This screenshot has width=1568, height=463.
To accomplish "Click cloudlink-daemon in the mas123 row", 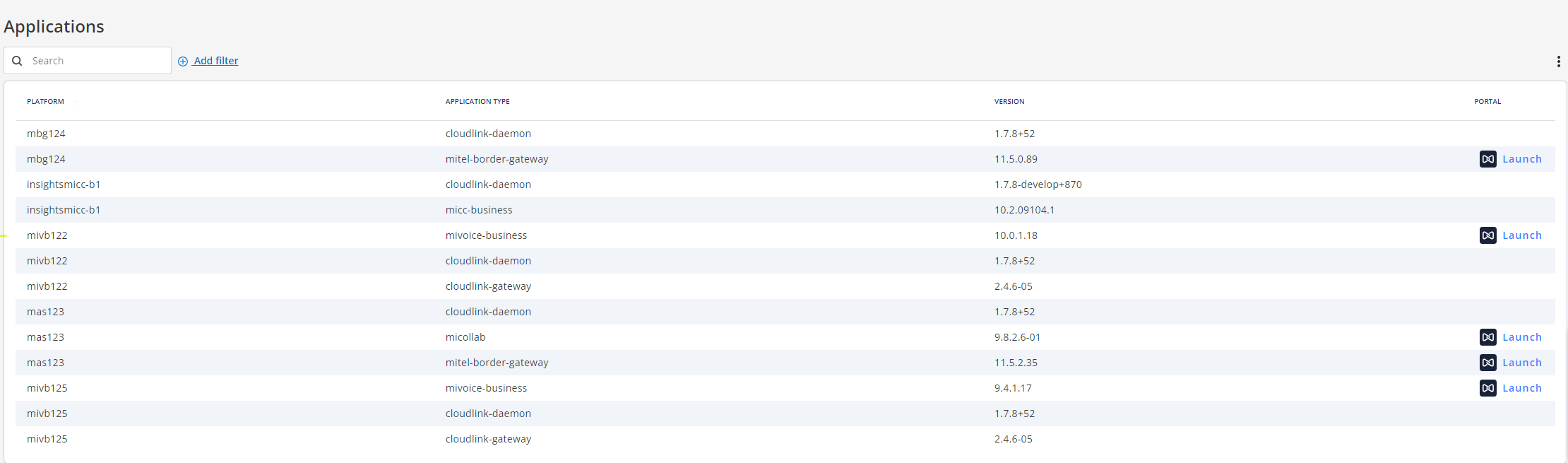I will (488, 312).
